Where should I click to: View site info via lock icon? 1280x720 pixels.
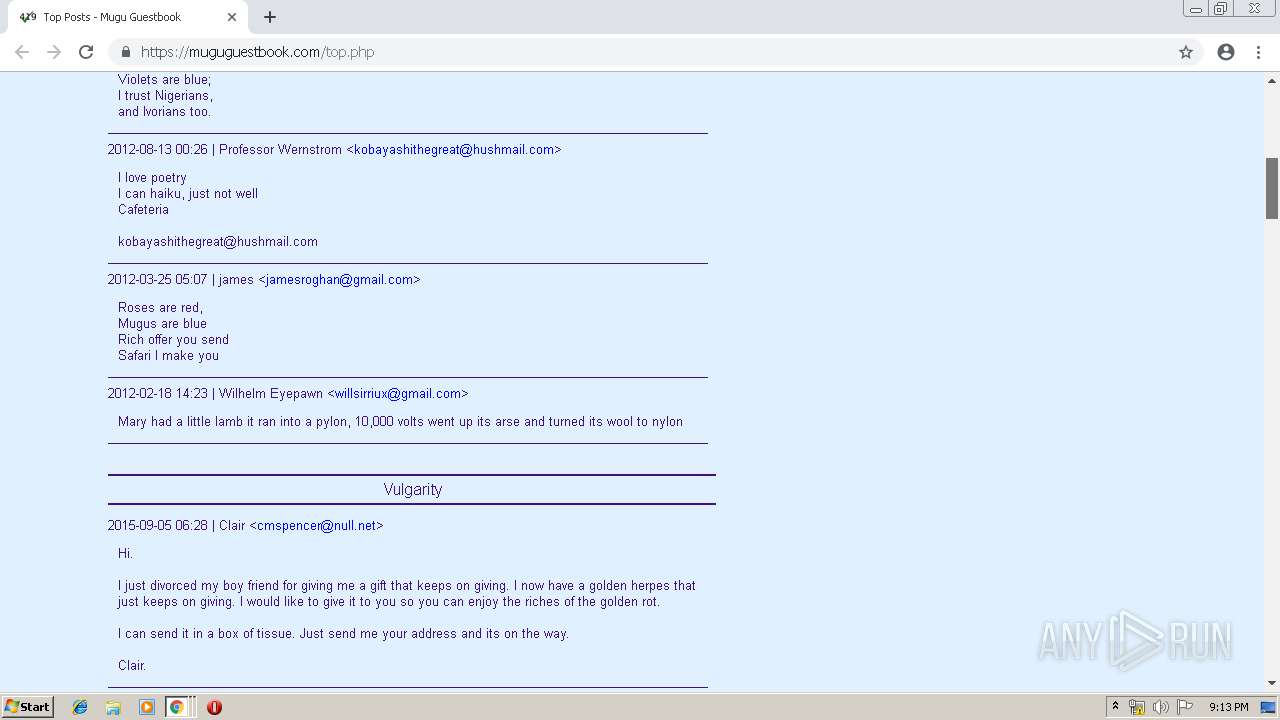click(125, 52)
